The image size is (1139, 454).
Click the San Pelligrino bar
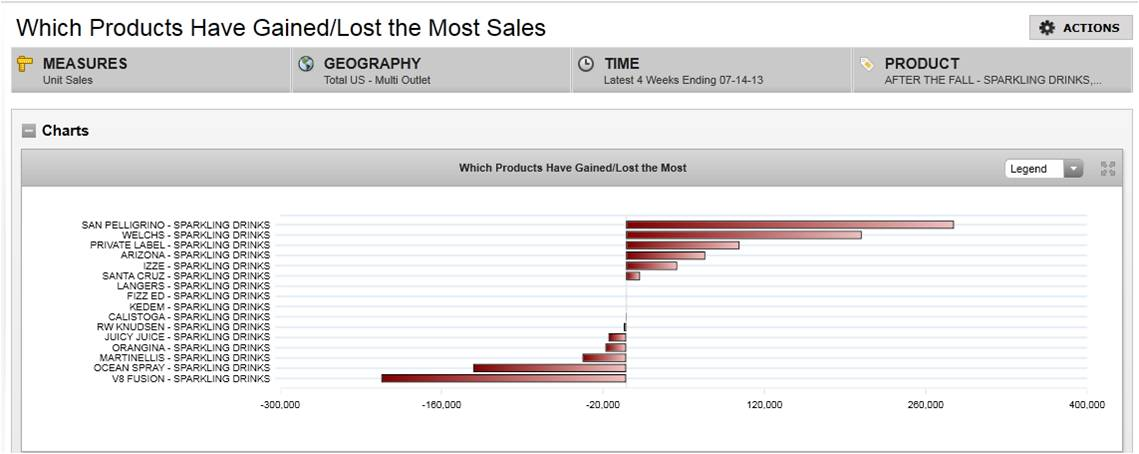point(789,225)
